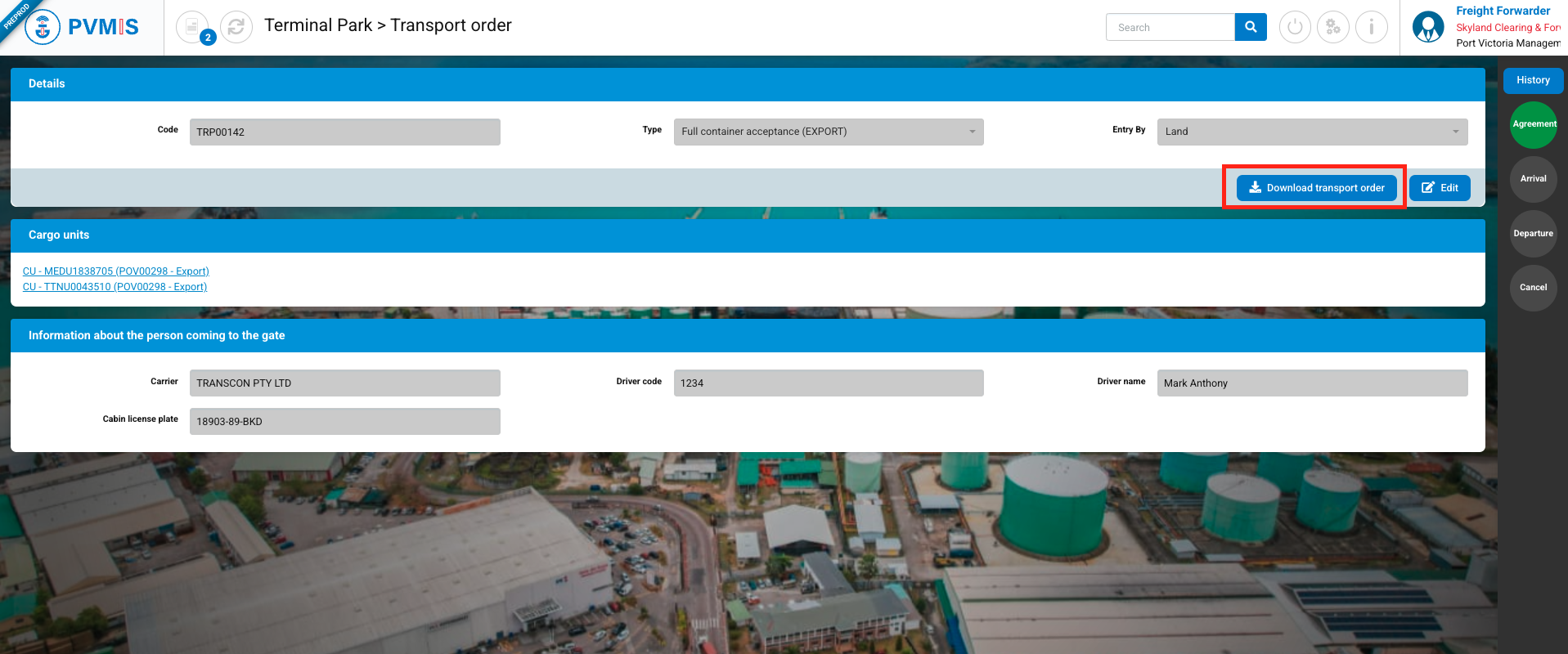Select the Departure status step

(x=1533, y=234)
